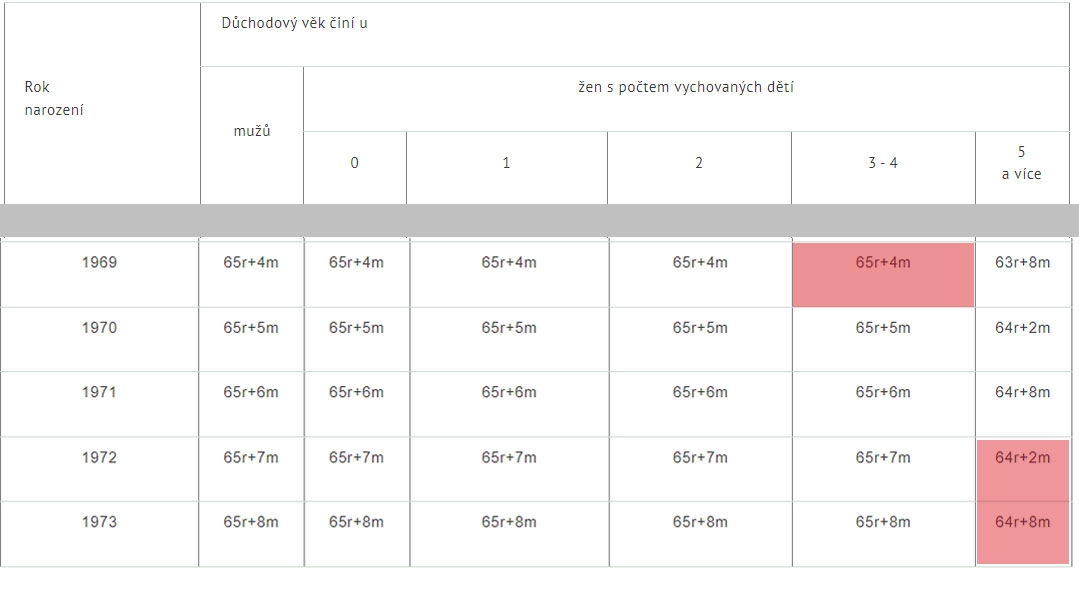Screen dimensions: 1079x600
Task: Select the red 64r+2m cell in 1972 row
Action: (x=1023, y=471)
